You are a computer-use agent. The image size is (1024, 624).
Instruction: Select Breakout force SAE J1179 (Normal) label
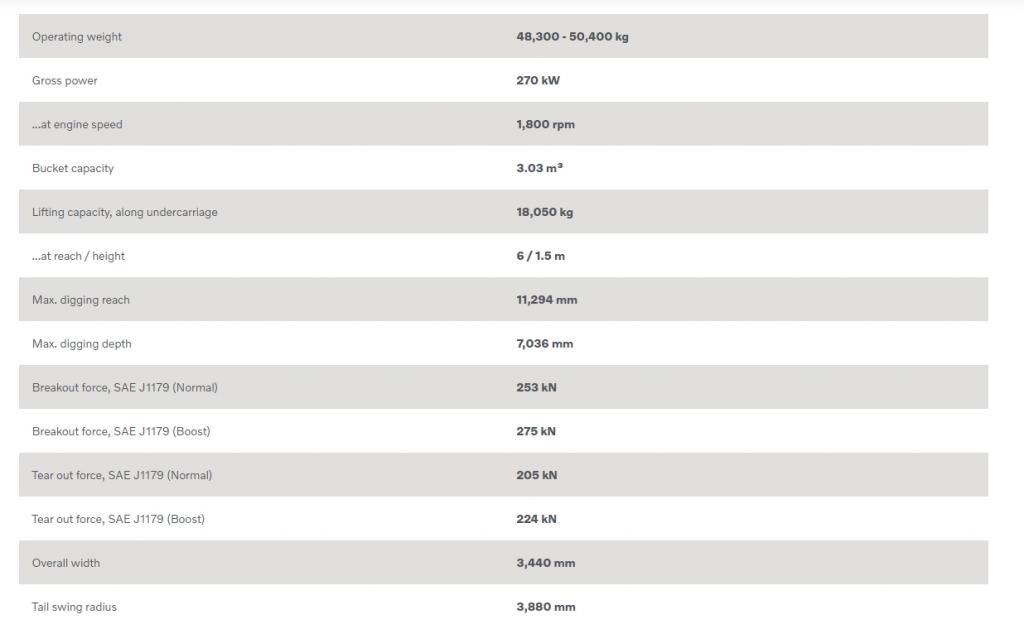tap(125, 387)
